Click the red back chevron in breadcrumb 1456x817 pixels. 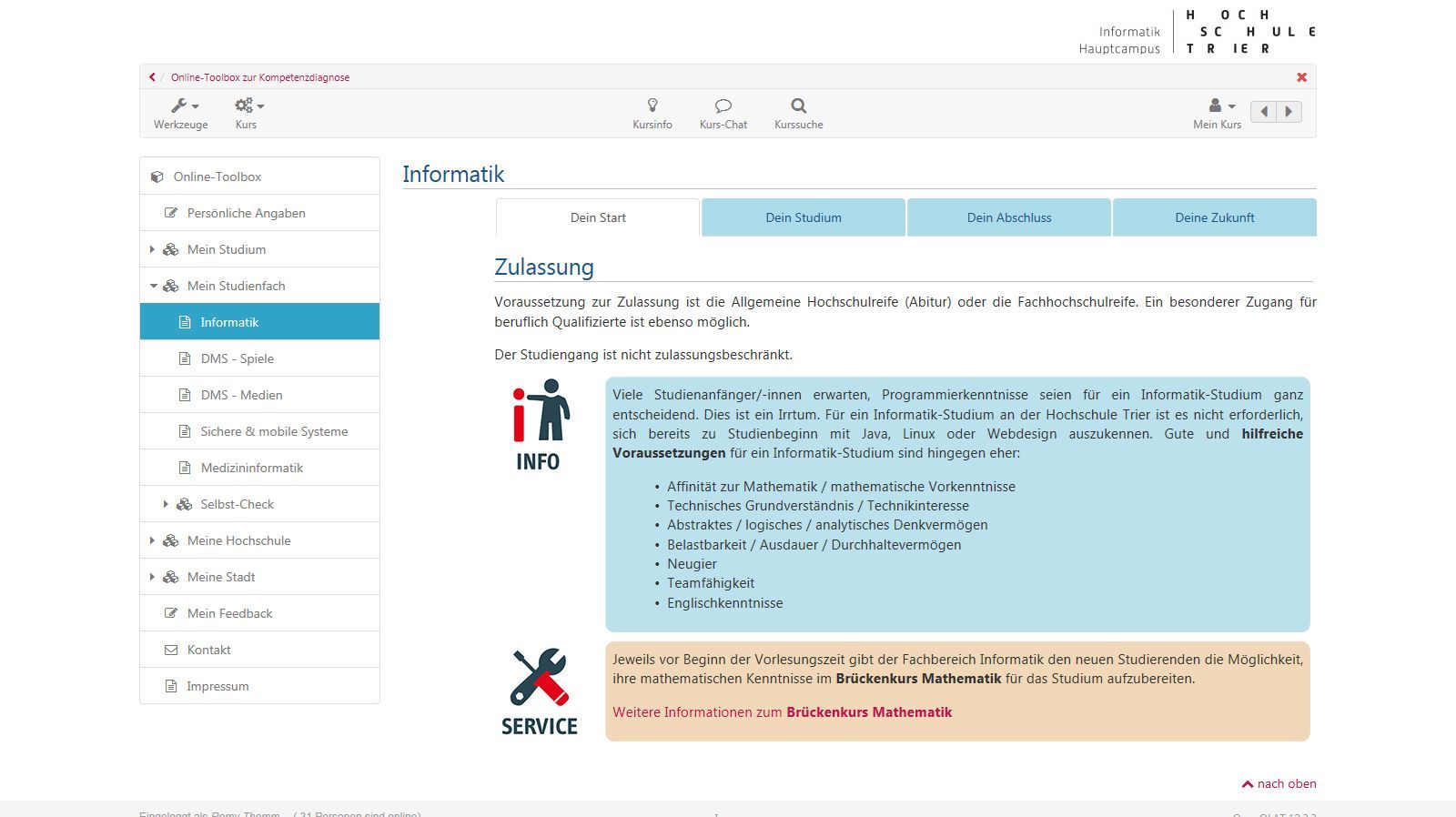(152, 77)
